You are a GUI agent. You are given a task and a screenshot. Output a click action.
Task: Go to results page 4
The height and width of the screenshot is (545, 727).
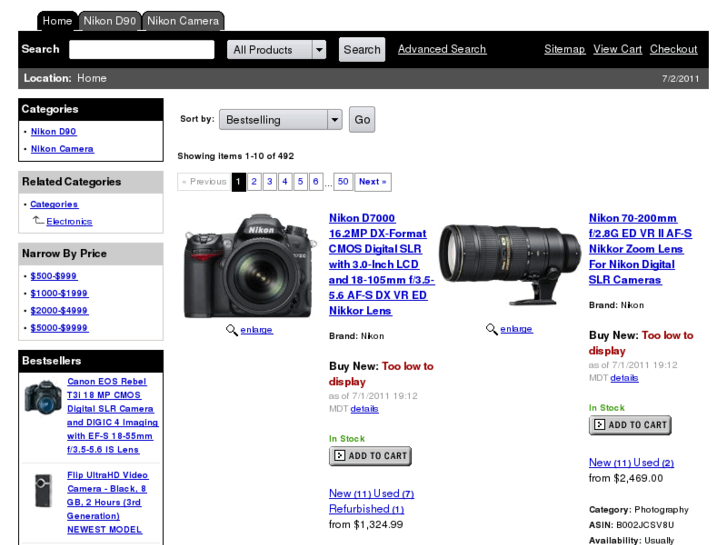tap(285, 182)
